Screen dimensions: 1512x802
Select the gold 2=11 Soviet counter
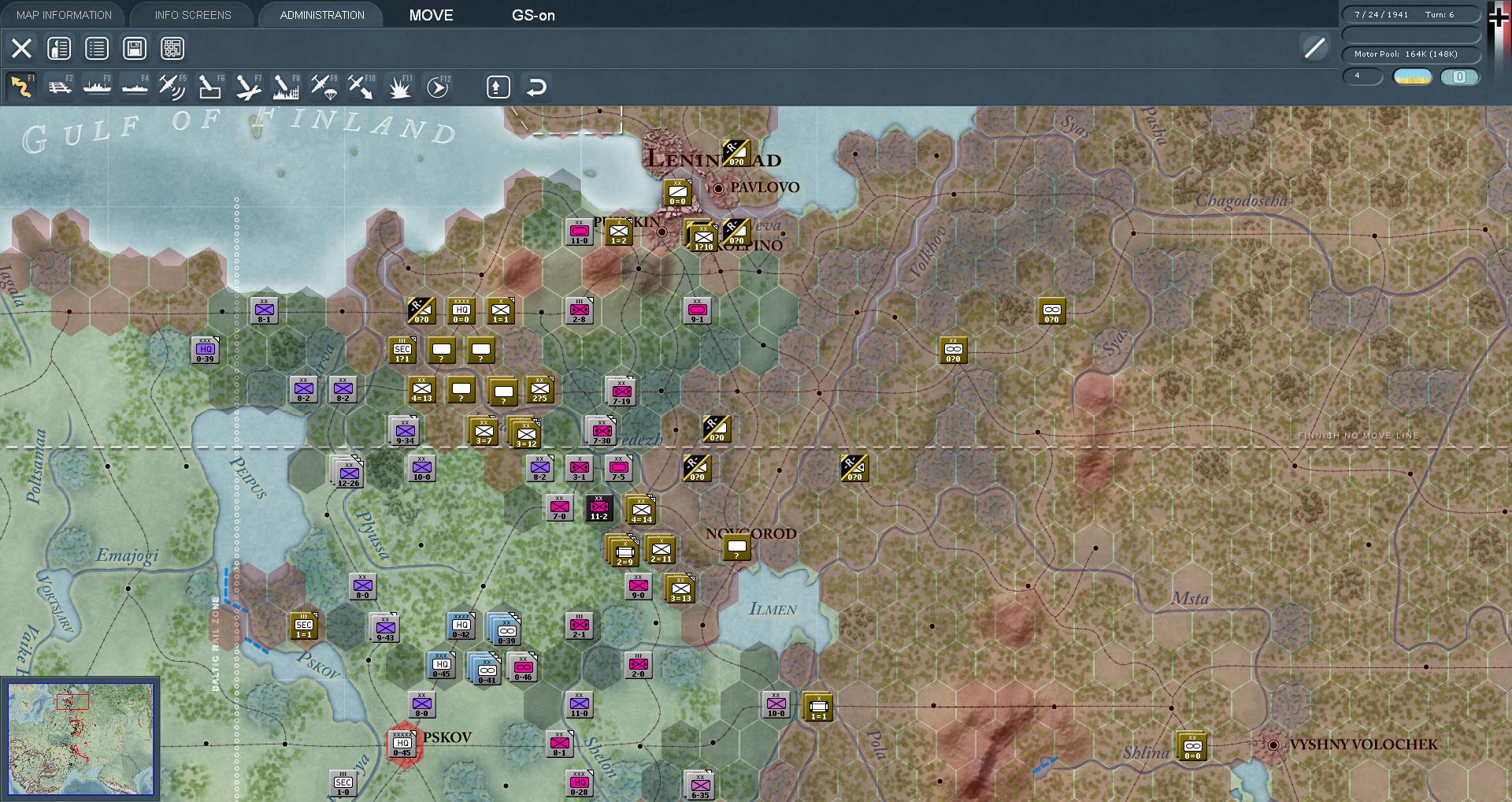(x=661, y=549)
